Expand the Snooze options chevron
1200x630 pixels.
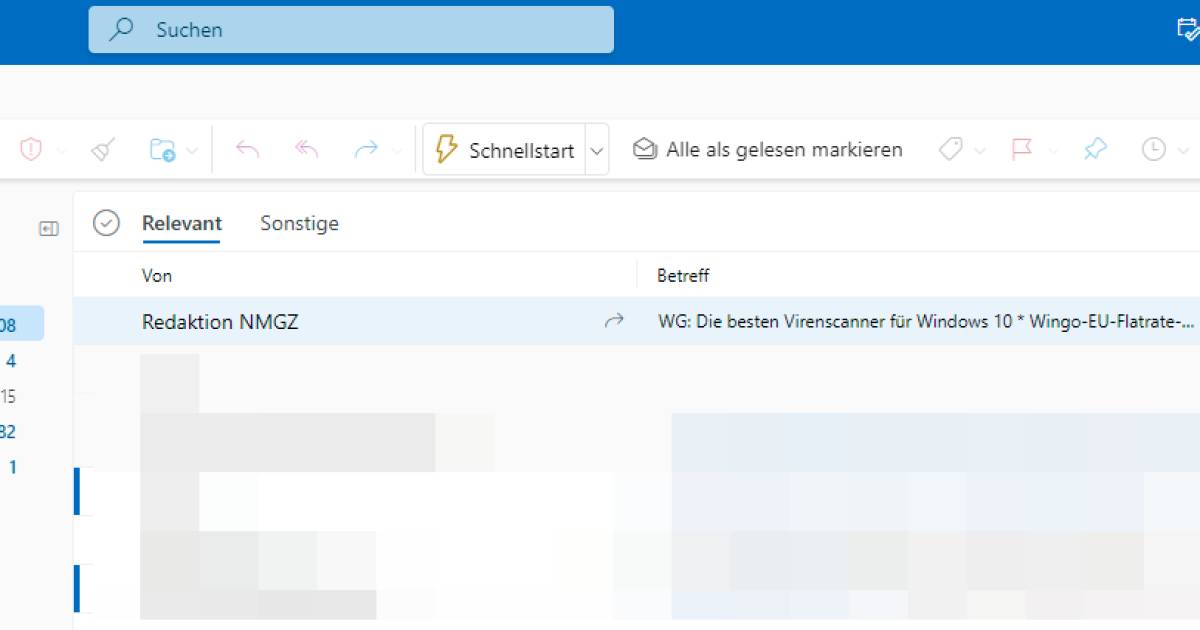pos(1181,149)
